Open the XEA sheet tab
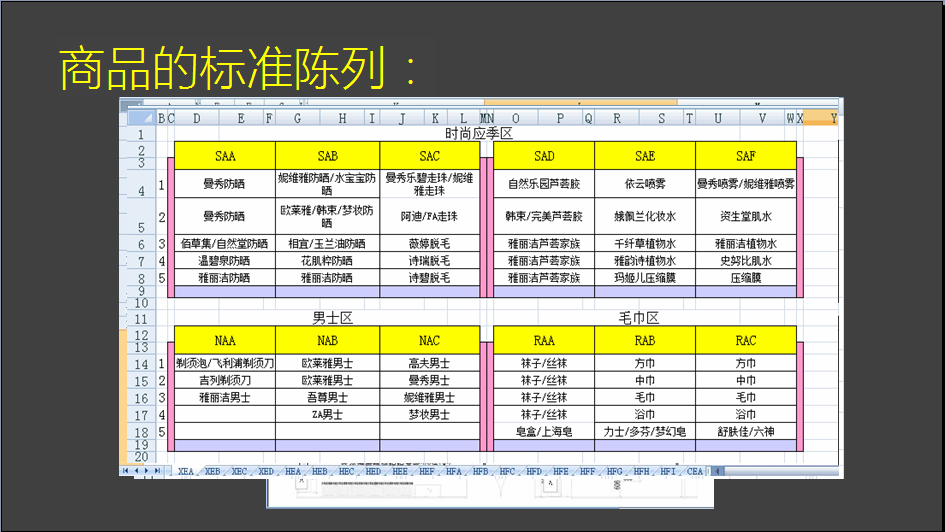 185,471
